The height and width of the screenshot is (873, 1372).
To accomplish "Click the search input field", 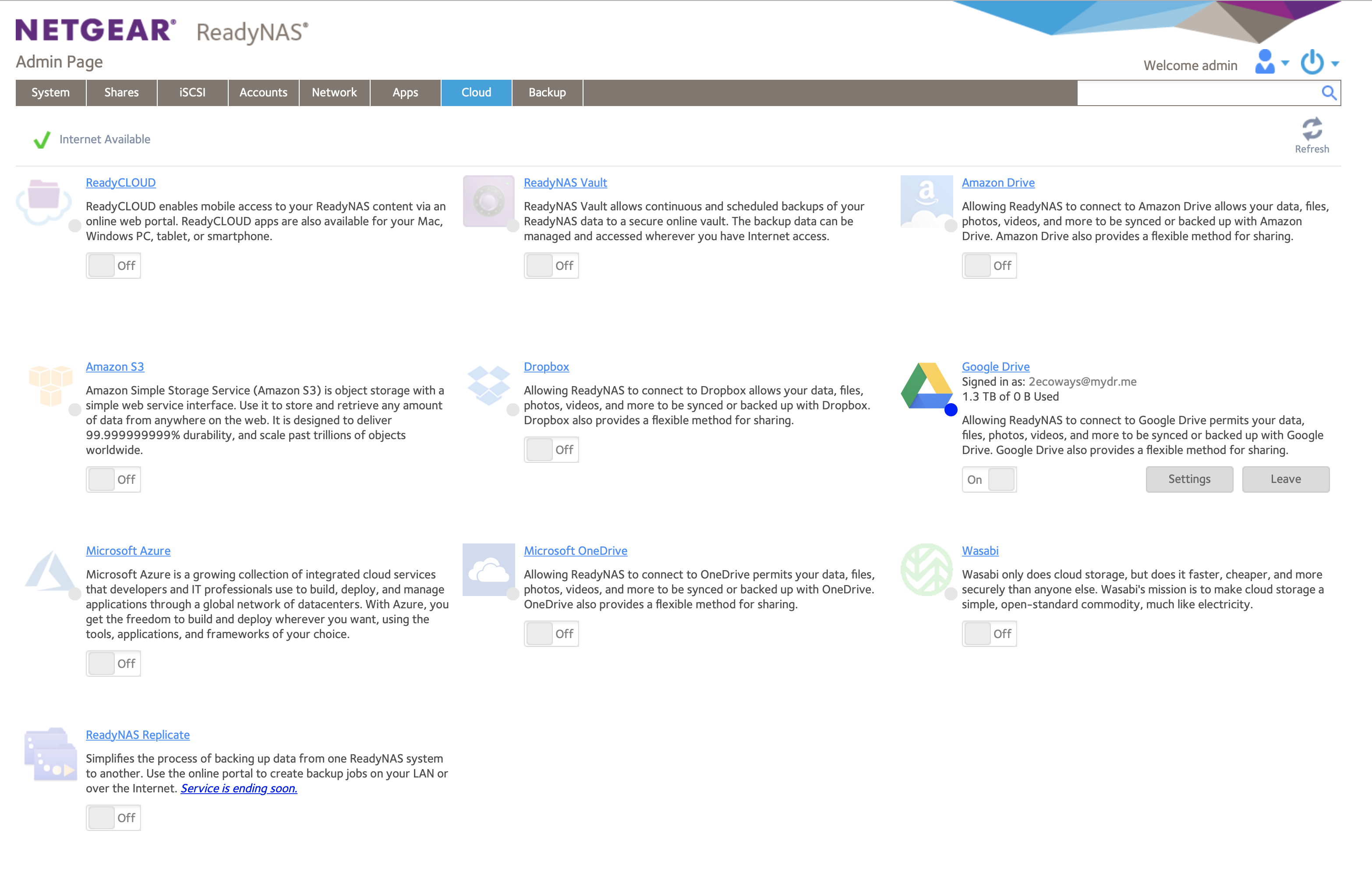I will [1196, 93].
